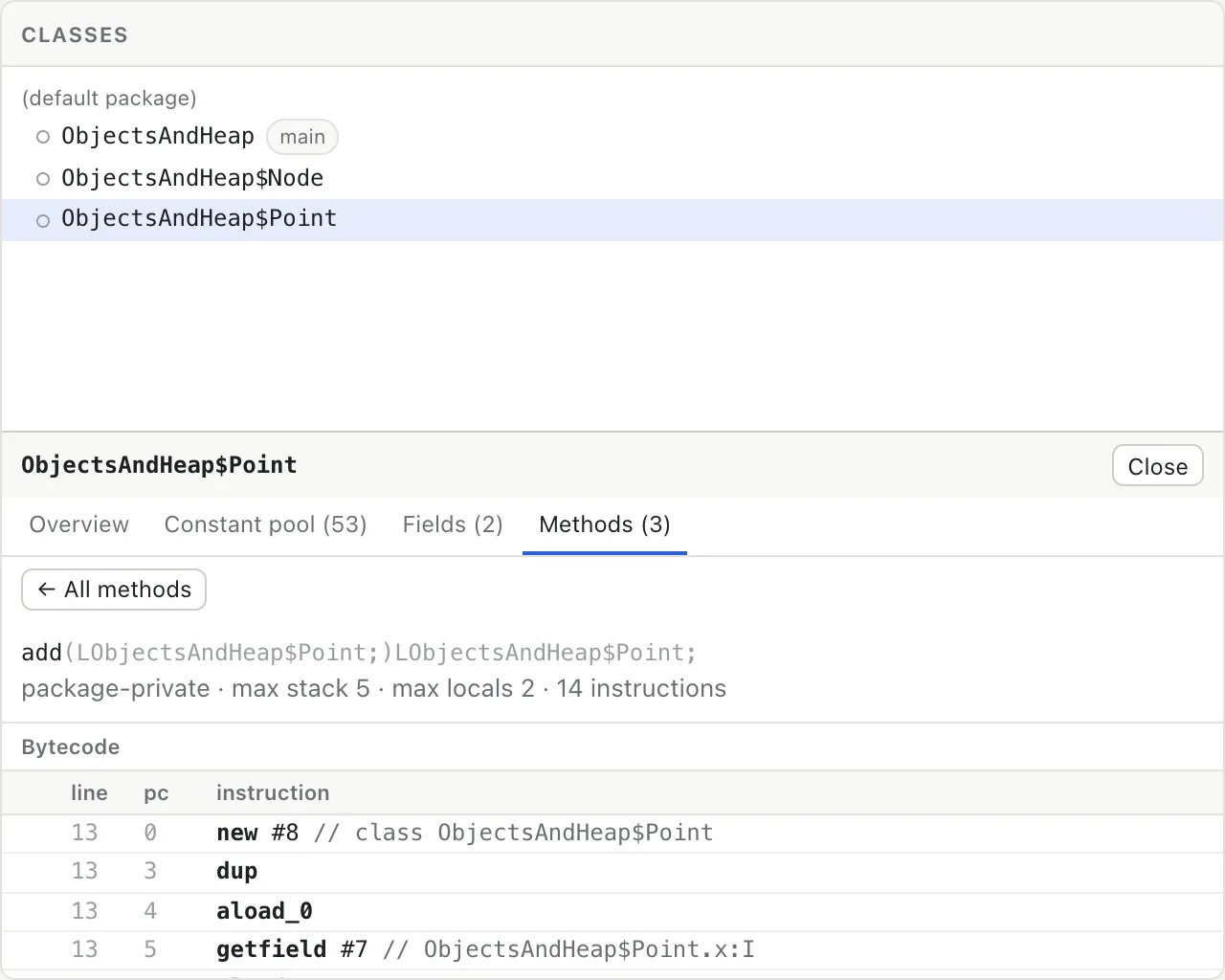This screenshot has height=980, width=1225.
Task: Click the ObjectsAndHeap$Point panel title
Action: (159, 465)
